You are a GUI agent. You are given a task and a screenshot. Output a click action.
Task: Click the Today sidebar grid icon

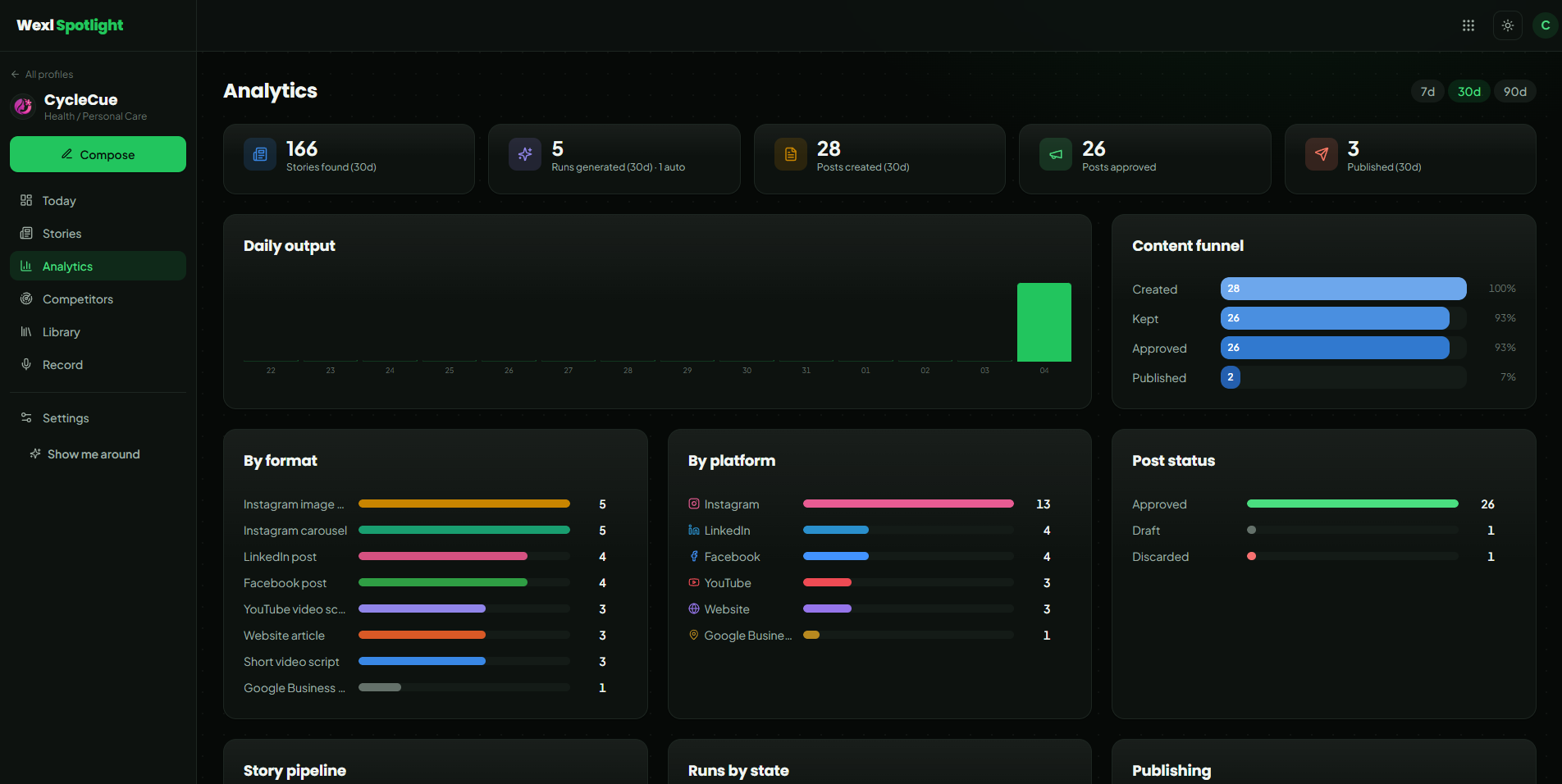click(26, 200)
